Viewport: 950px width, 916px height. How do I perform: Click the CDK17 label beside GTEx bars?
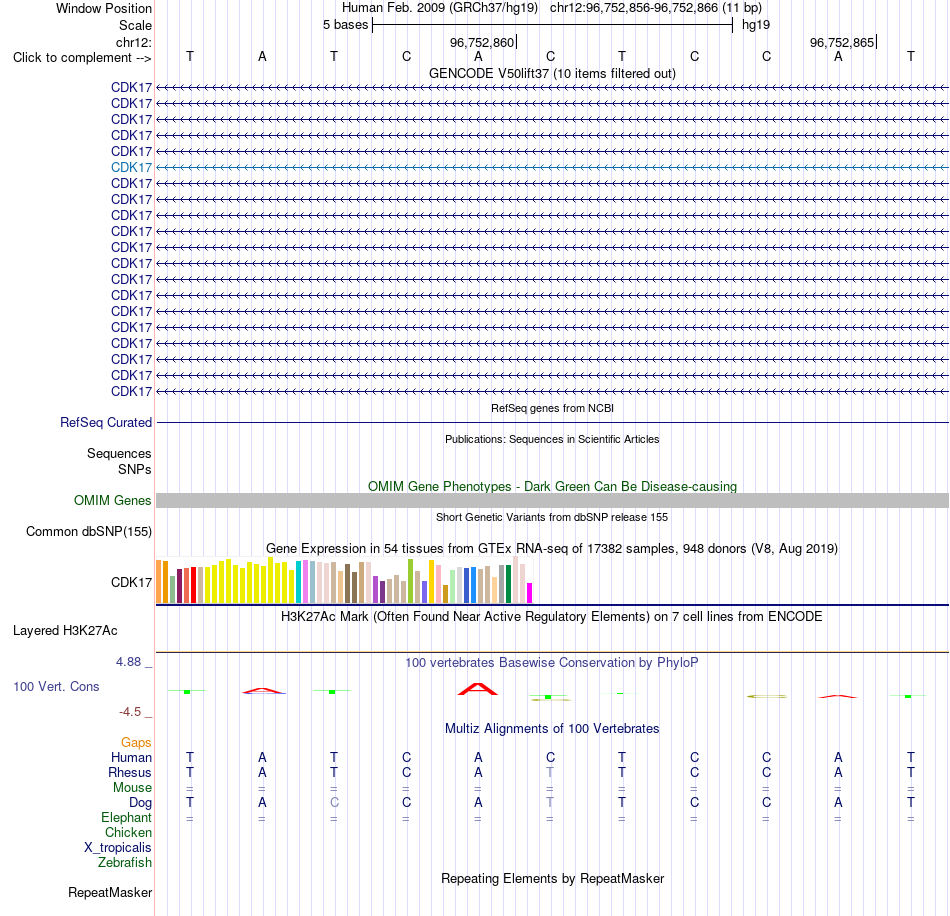click(131, 582)
